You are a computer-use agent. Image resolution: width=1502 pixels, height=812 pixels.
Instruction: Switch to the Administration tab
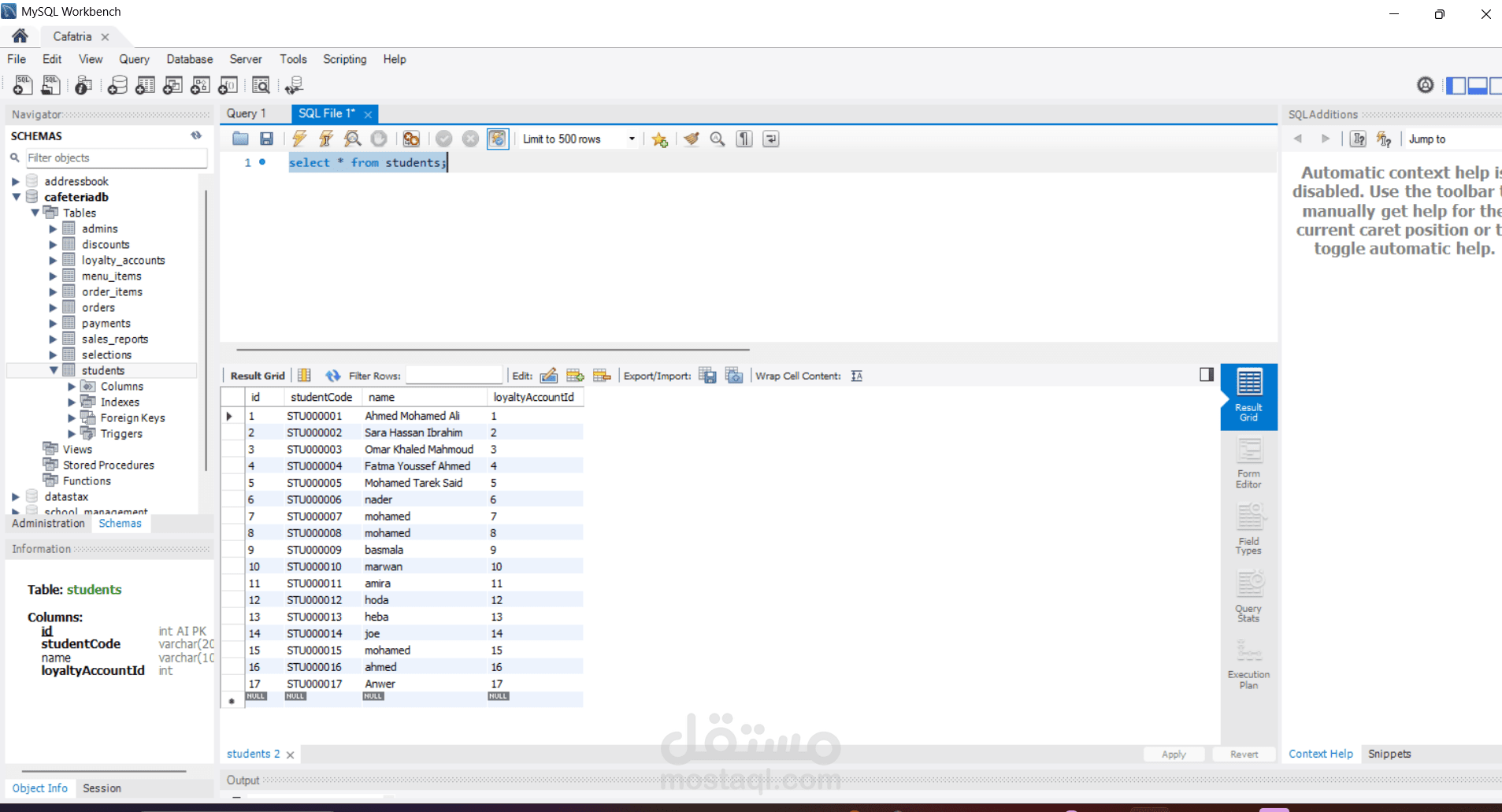tap(48, 523)
